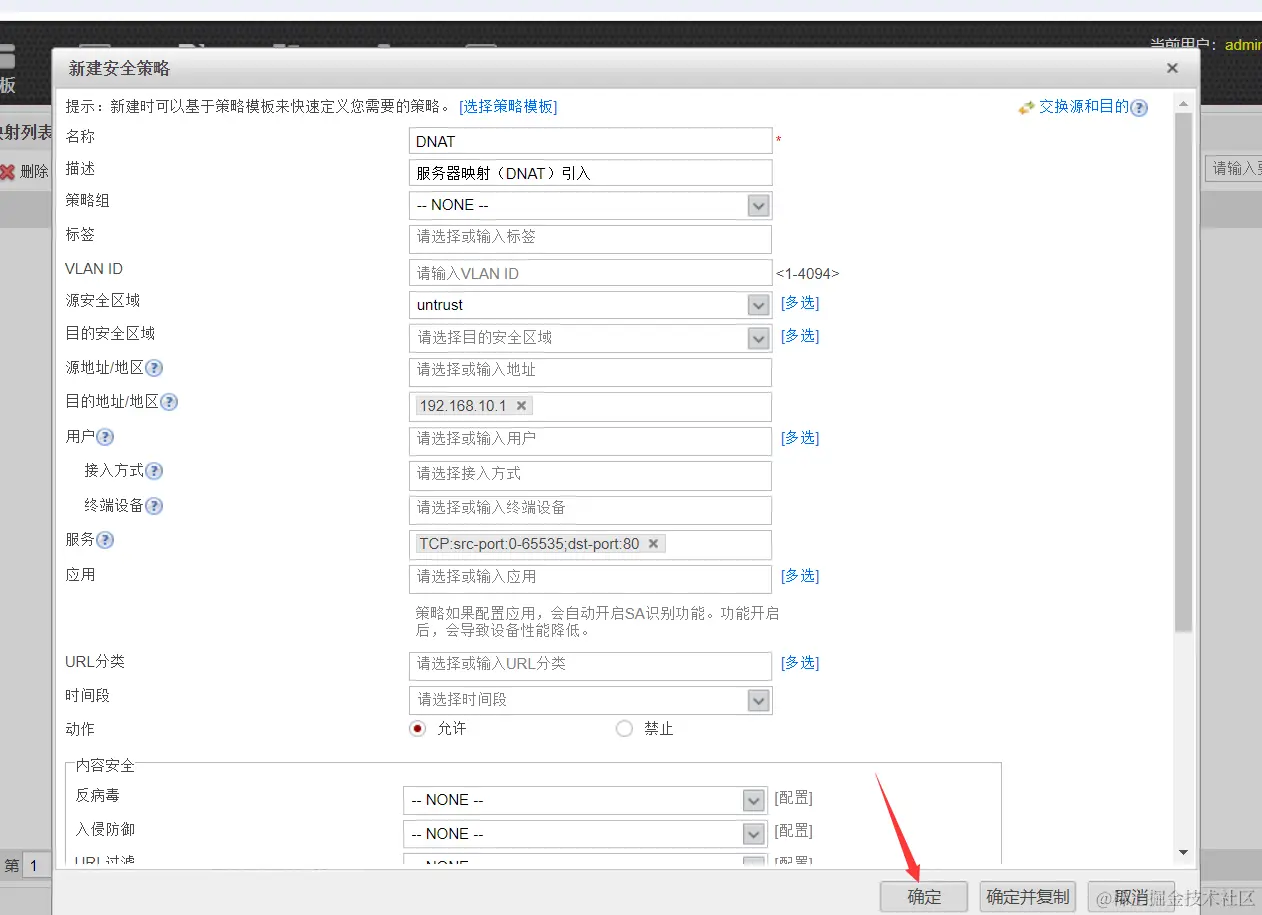Click 确定并复制 button
The image size is (1262, 915).
click(1028, 897)
